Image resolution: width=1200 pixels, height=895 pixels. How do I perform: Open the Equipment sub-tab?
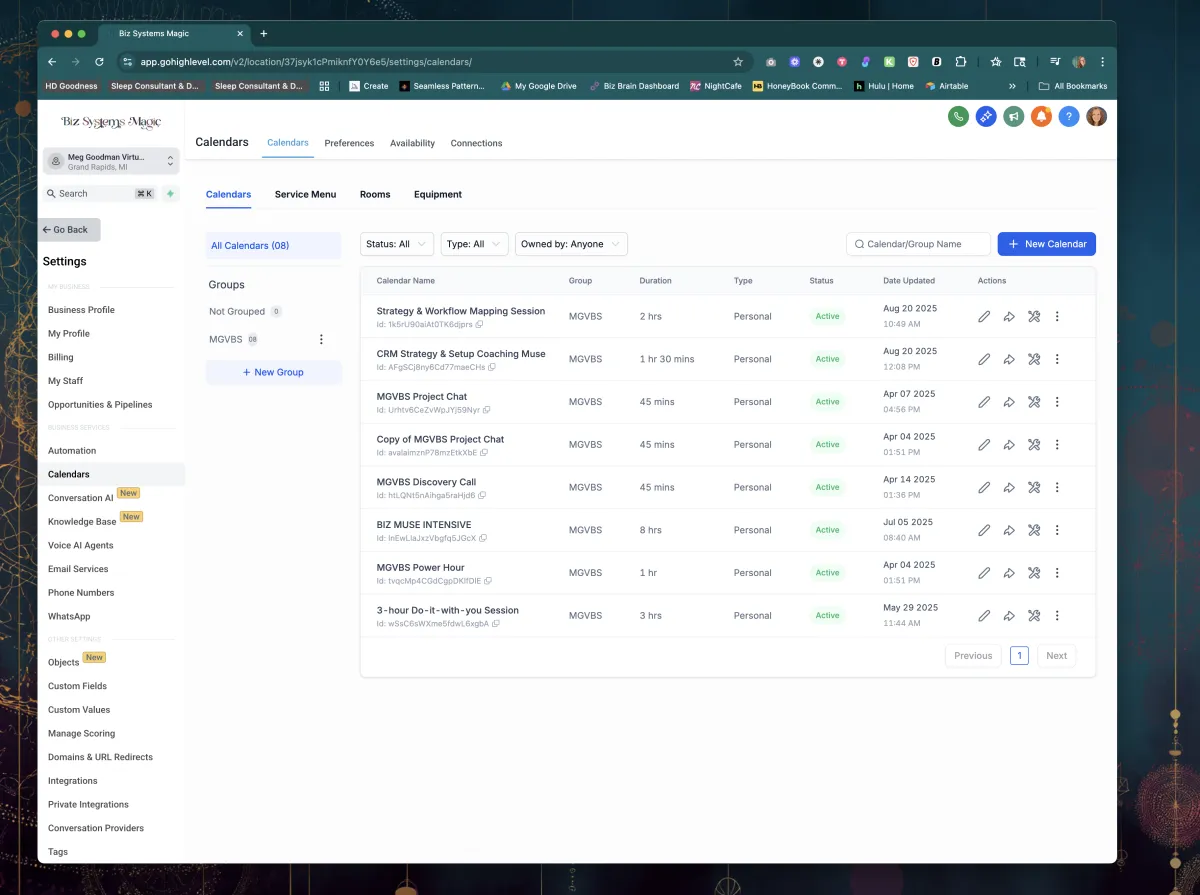coord(438,194)
